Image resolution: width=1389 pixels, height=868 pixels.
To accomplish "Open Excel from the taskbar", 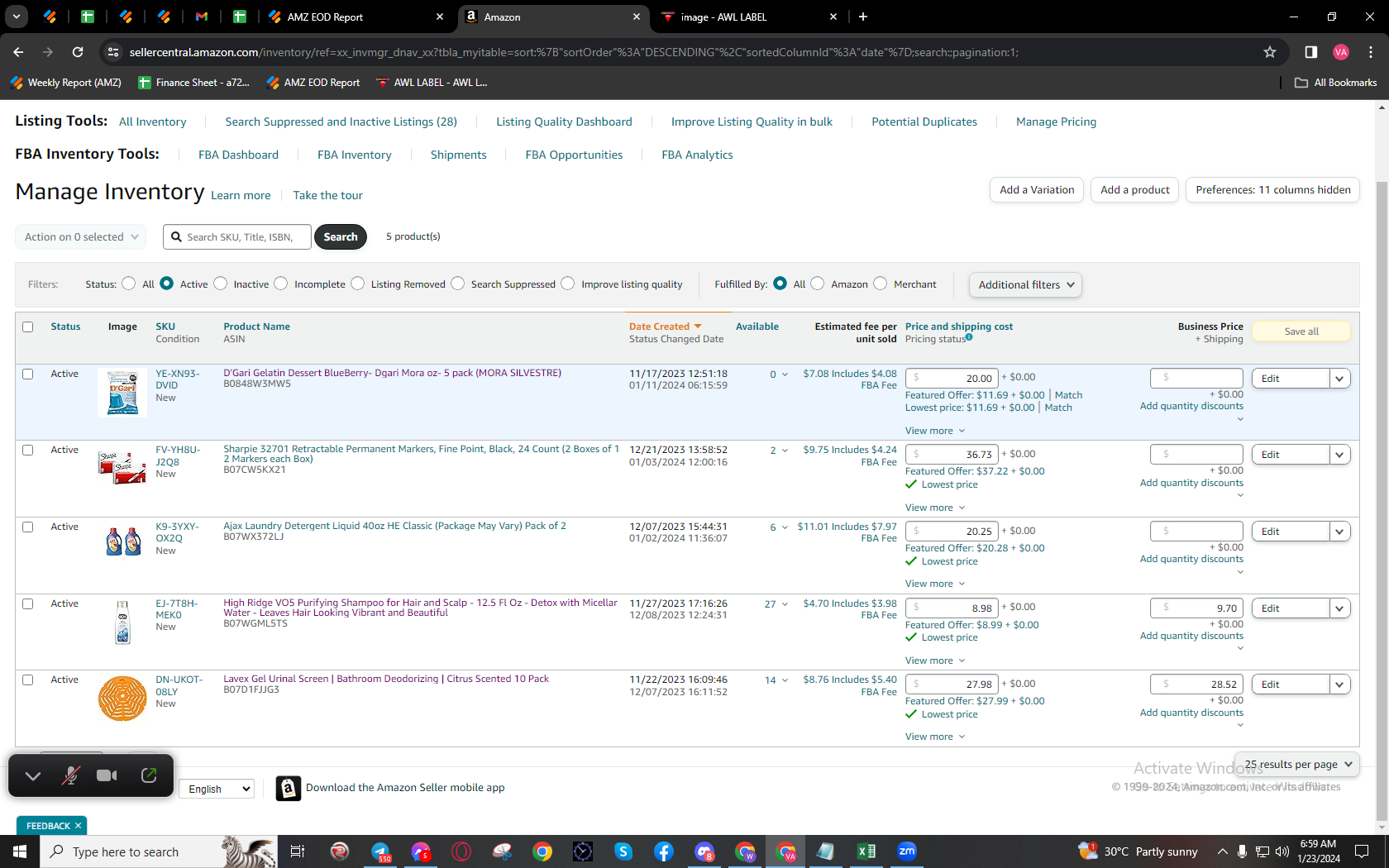I will (866, 851).
